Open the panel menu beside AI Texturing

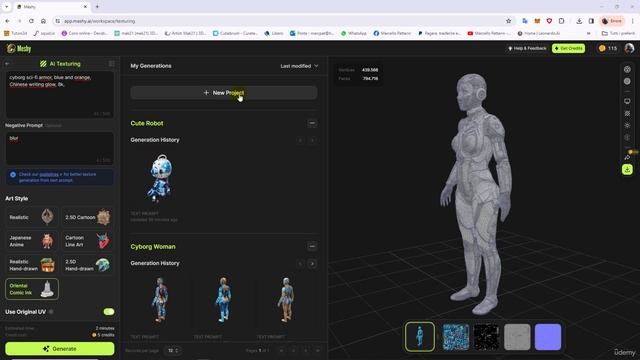point(111,64)
